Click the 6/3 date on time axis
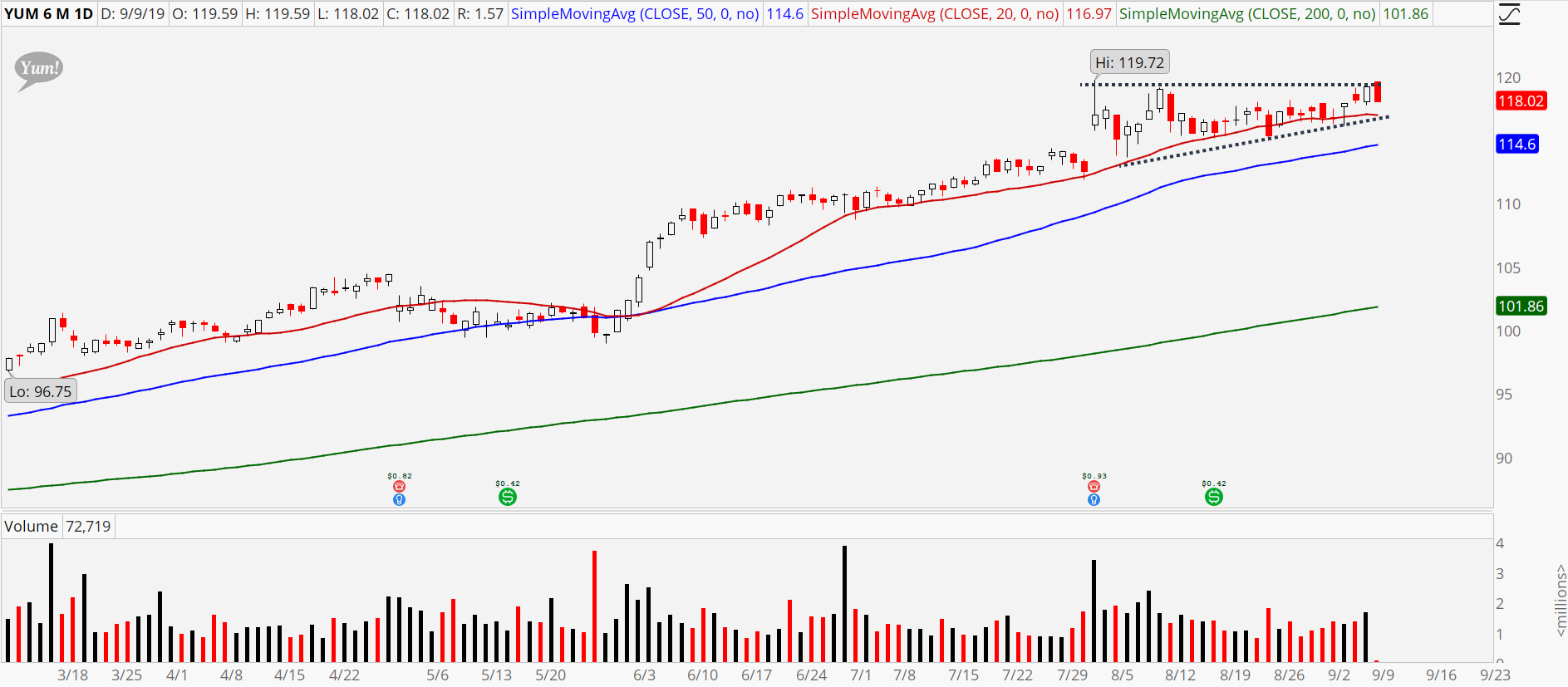Screen dimensions: 1568x687 click(x=645, y=675)
